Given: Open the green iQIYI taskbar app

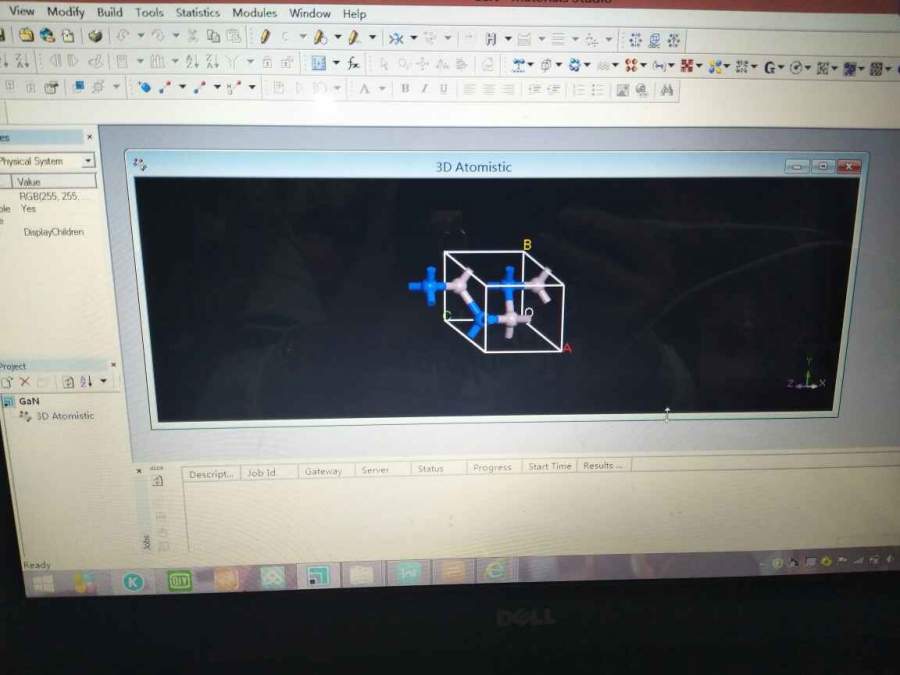Looking at the screenshot, I should [x=179, y=582].
